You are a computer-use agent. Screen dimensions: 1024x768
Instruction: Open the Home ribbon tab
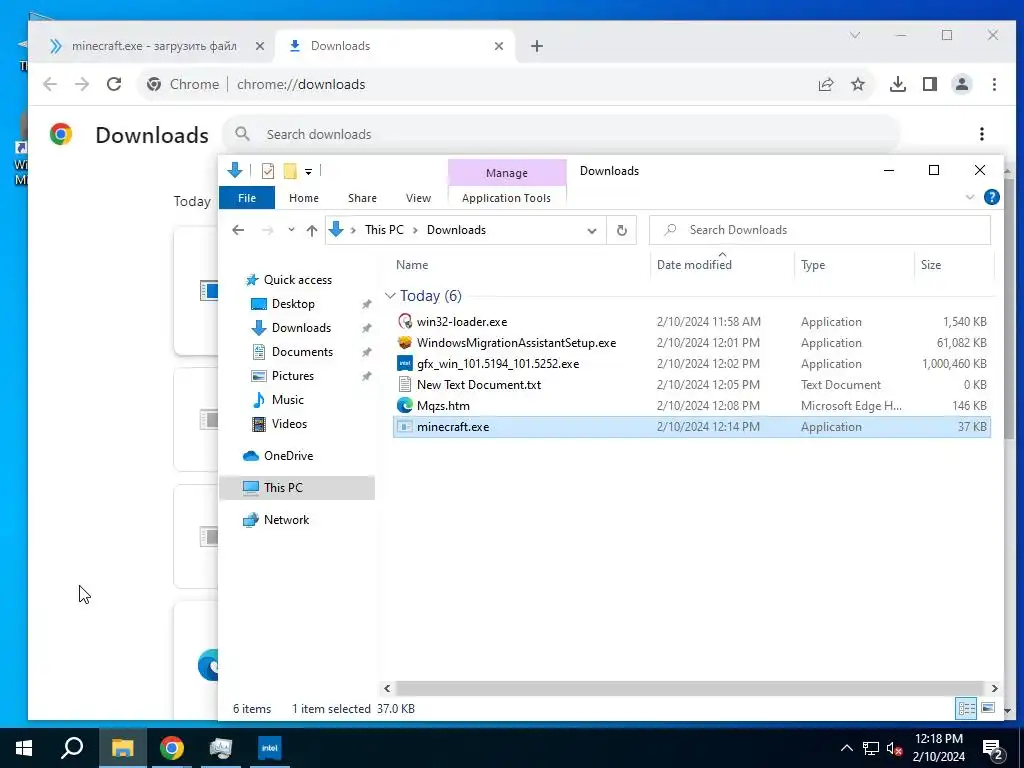(304, 198)
